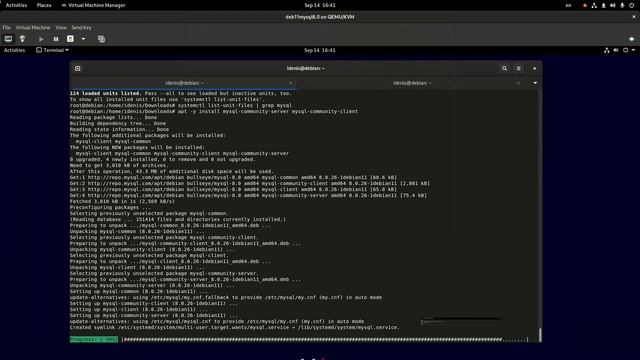
Task: Click host network tray icon
Action: (x=594, y=5)
